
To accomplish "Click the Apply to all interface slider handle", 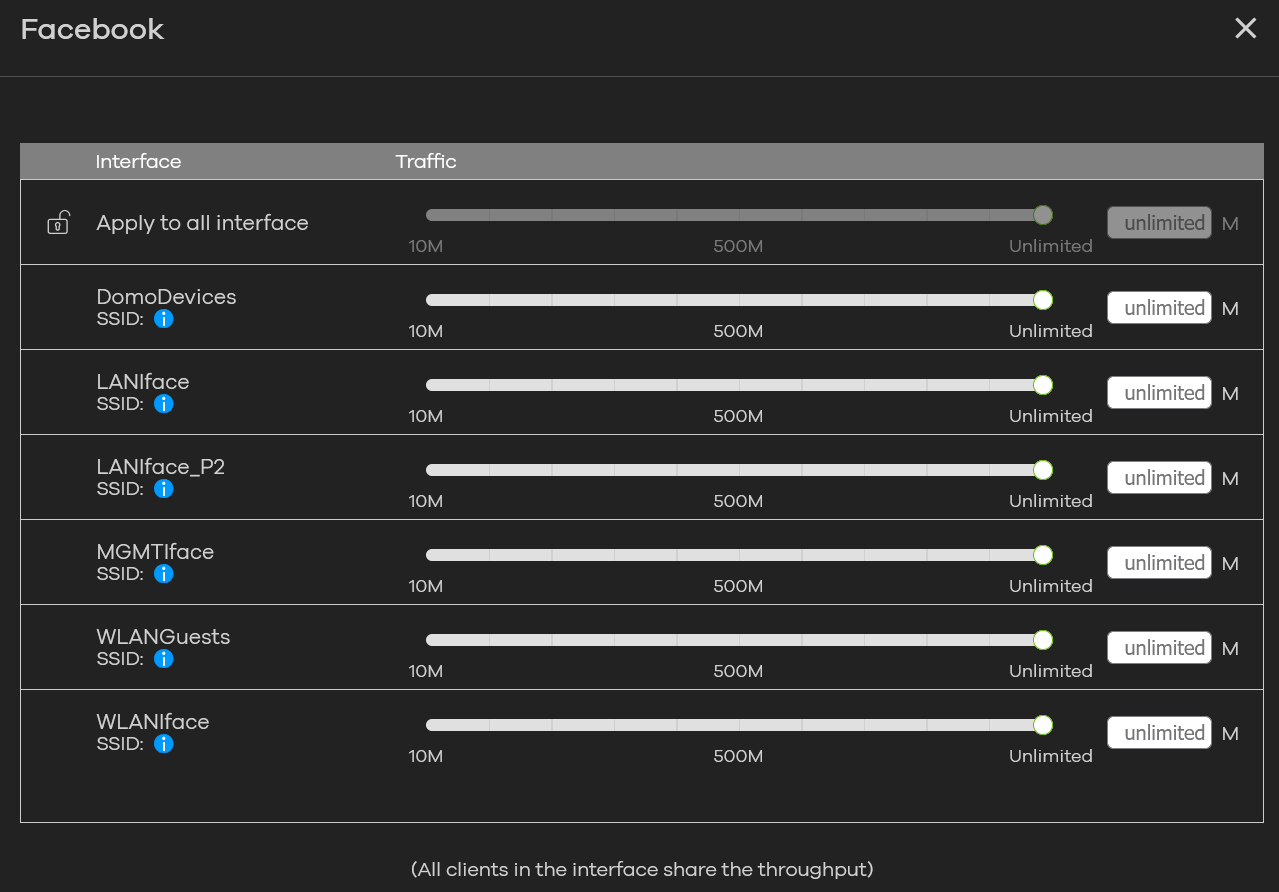I will 1043,215.
